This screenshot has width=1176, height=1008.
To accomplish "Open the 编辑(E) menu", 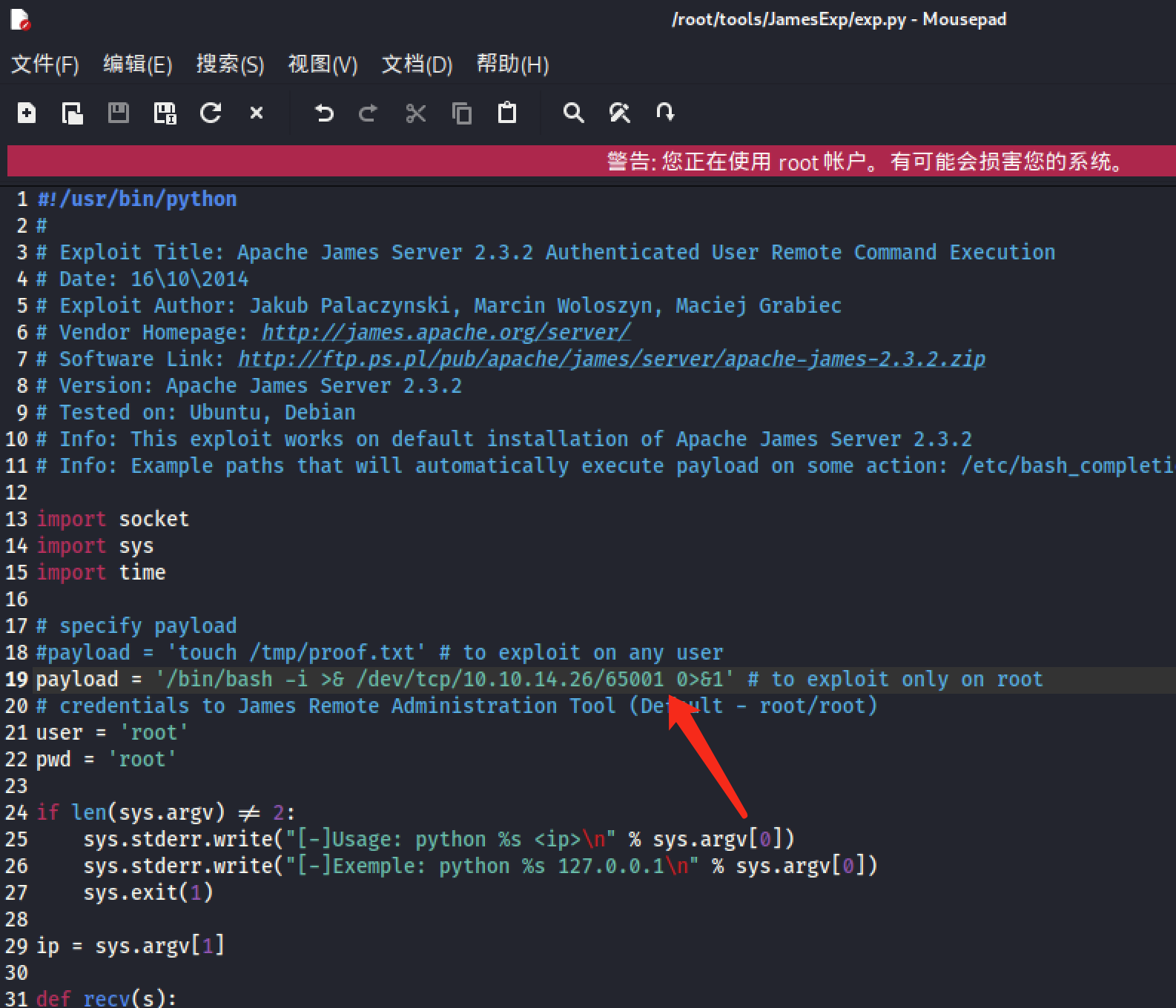I will 137,64.
